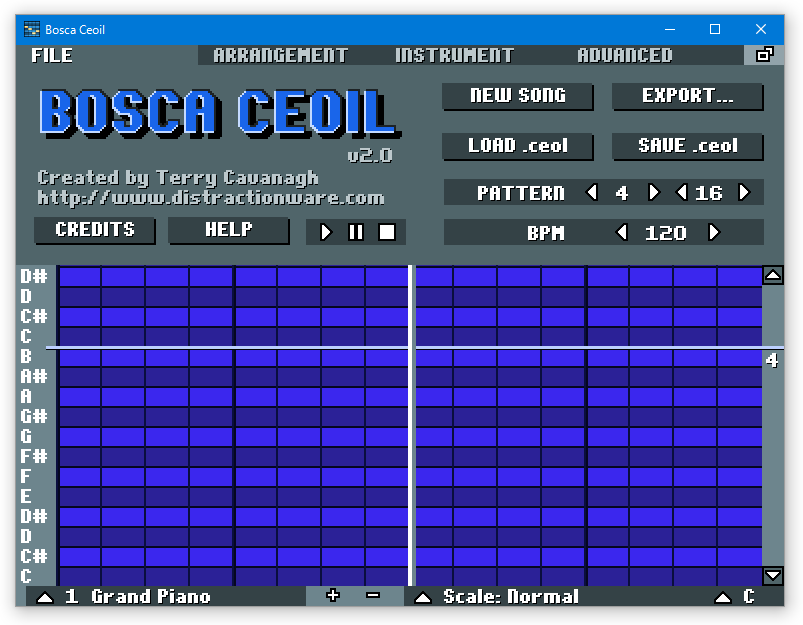Click the A# note label on piano roll
The width and height of the screenshot is (803, 625).
point(34,376)
